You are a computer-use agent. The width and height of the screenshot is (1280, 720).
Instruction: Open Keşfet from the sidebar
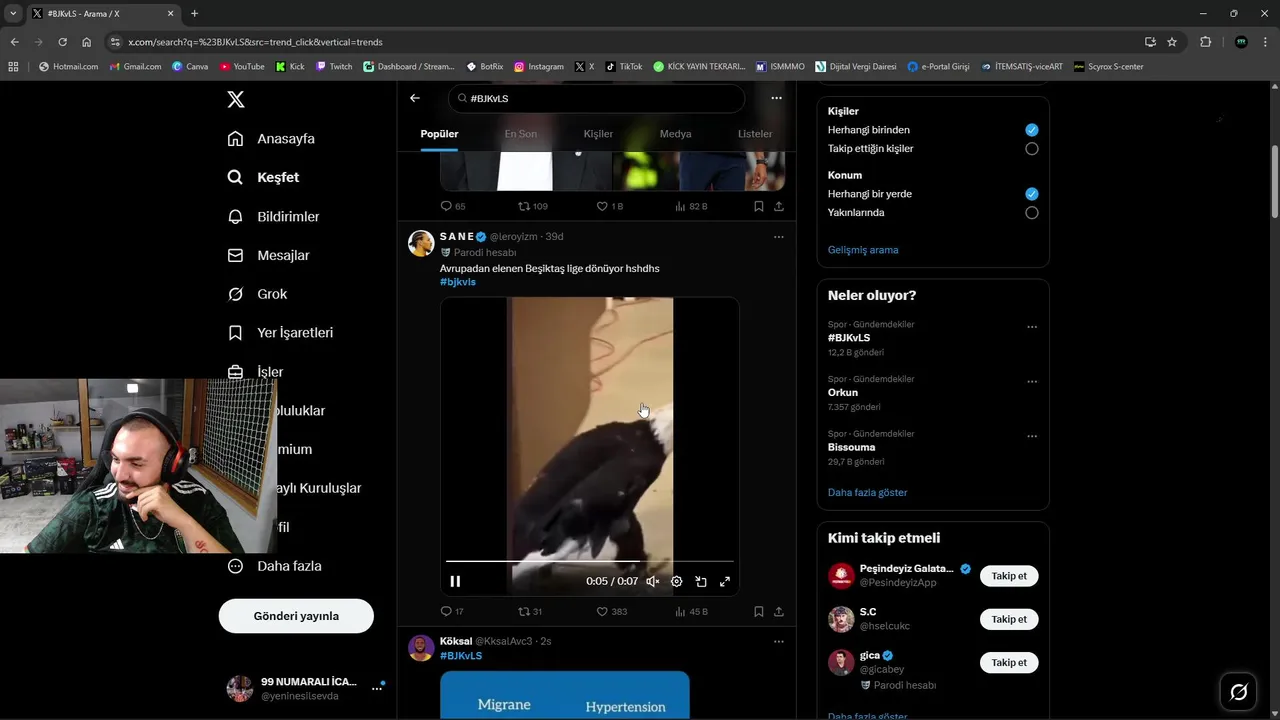[263, 177]
